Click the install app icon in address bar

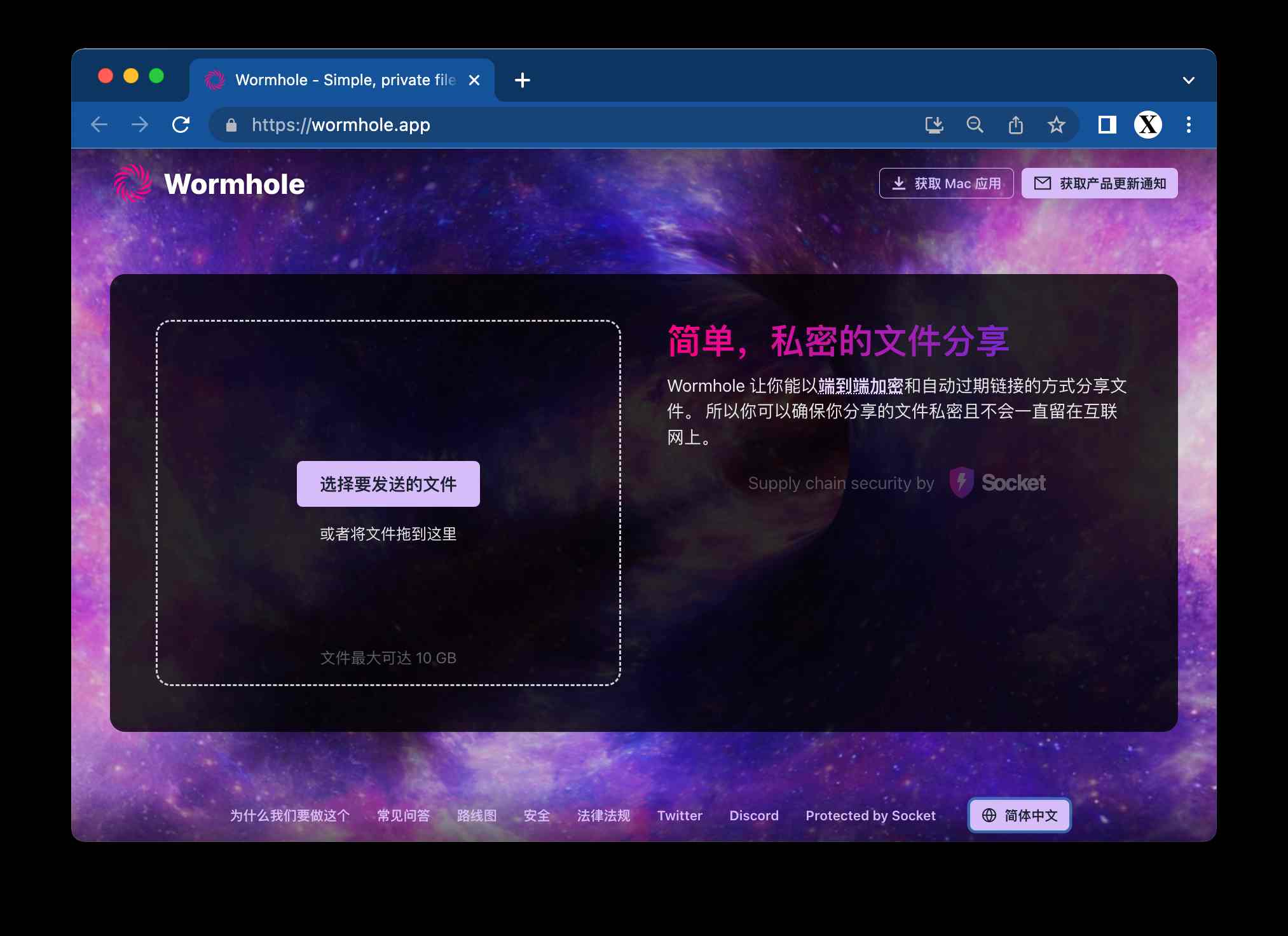(x=934, y=125)
